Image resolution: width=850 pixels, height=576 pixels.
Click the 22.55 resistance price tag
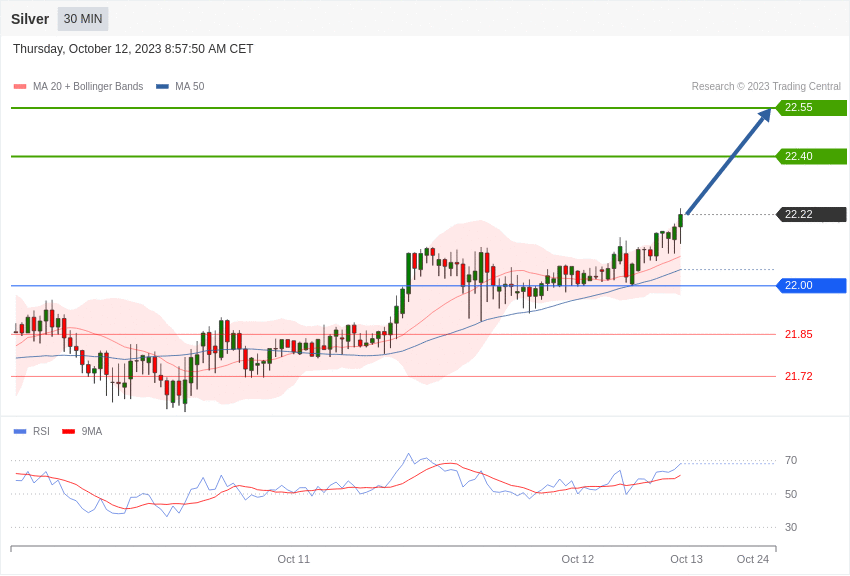(812, 107)
